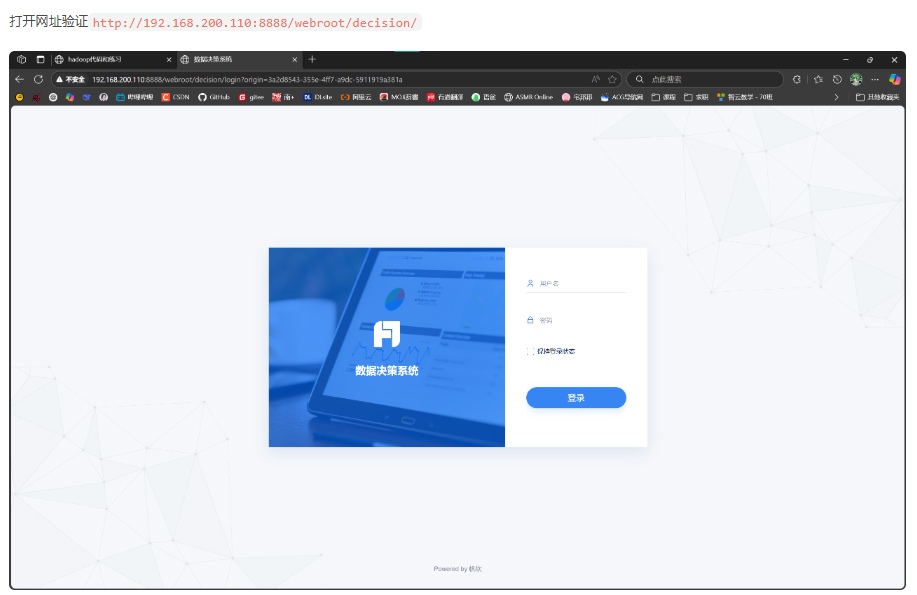Open the GitHub bookmark

(x=214, y=97)
